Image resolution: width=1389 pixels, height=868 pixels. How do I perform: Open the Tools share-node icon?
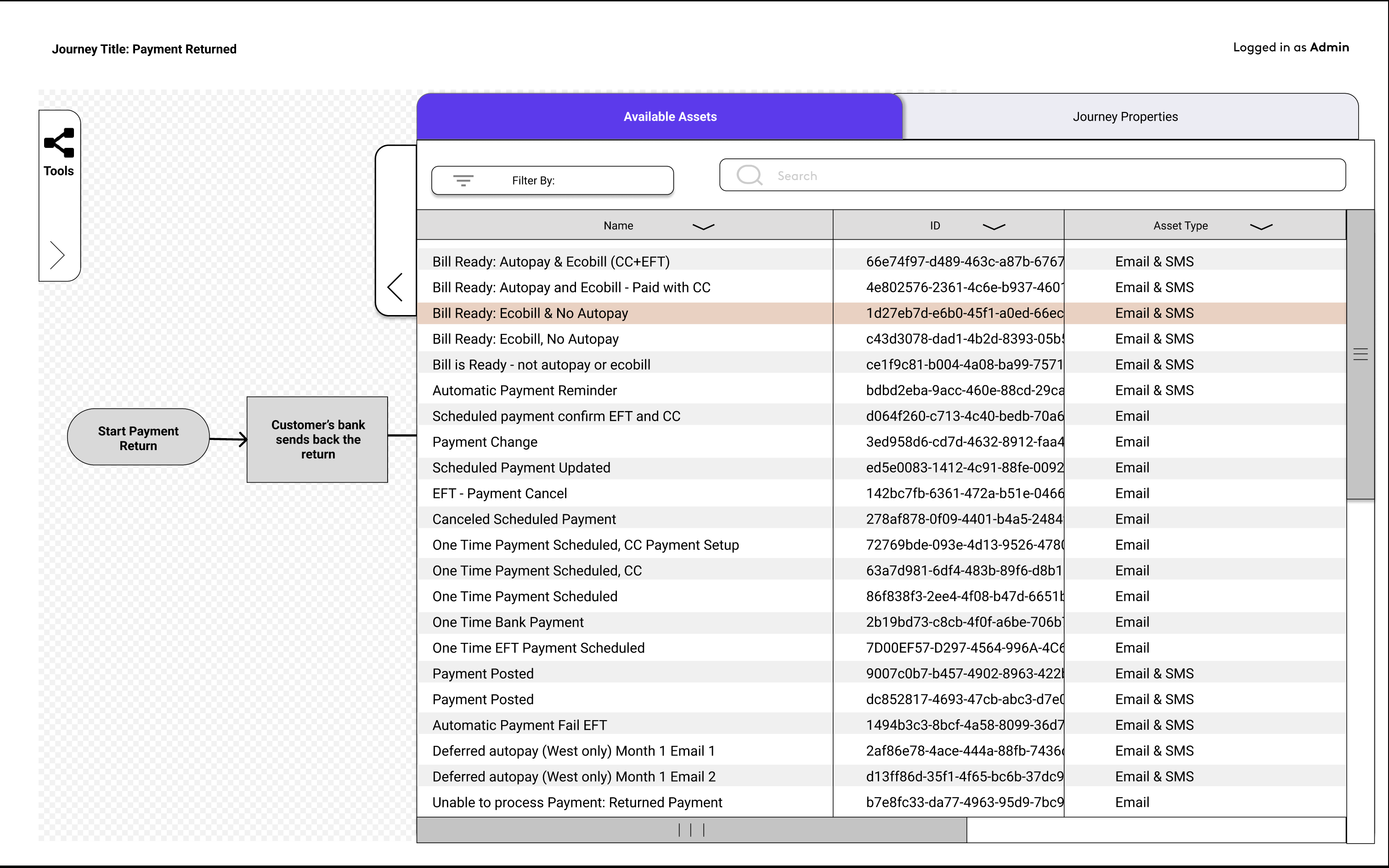[59, 142]
